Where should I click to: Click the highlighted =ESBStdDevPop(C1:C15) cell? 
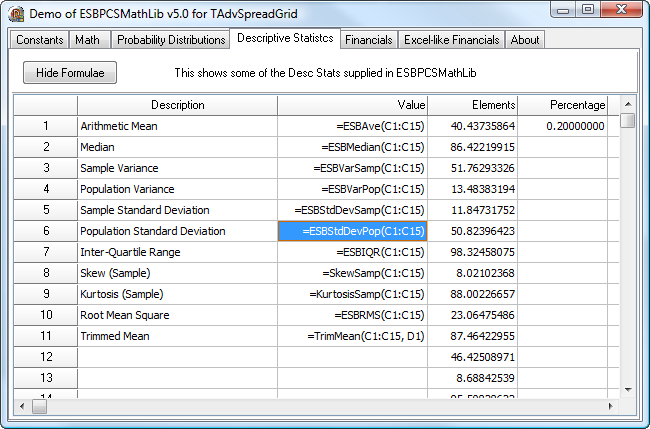(x=352, y=231)
